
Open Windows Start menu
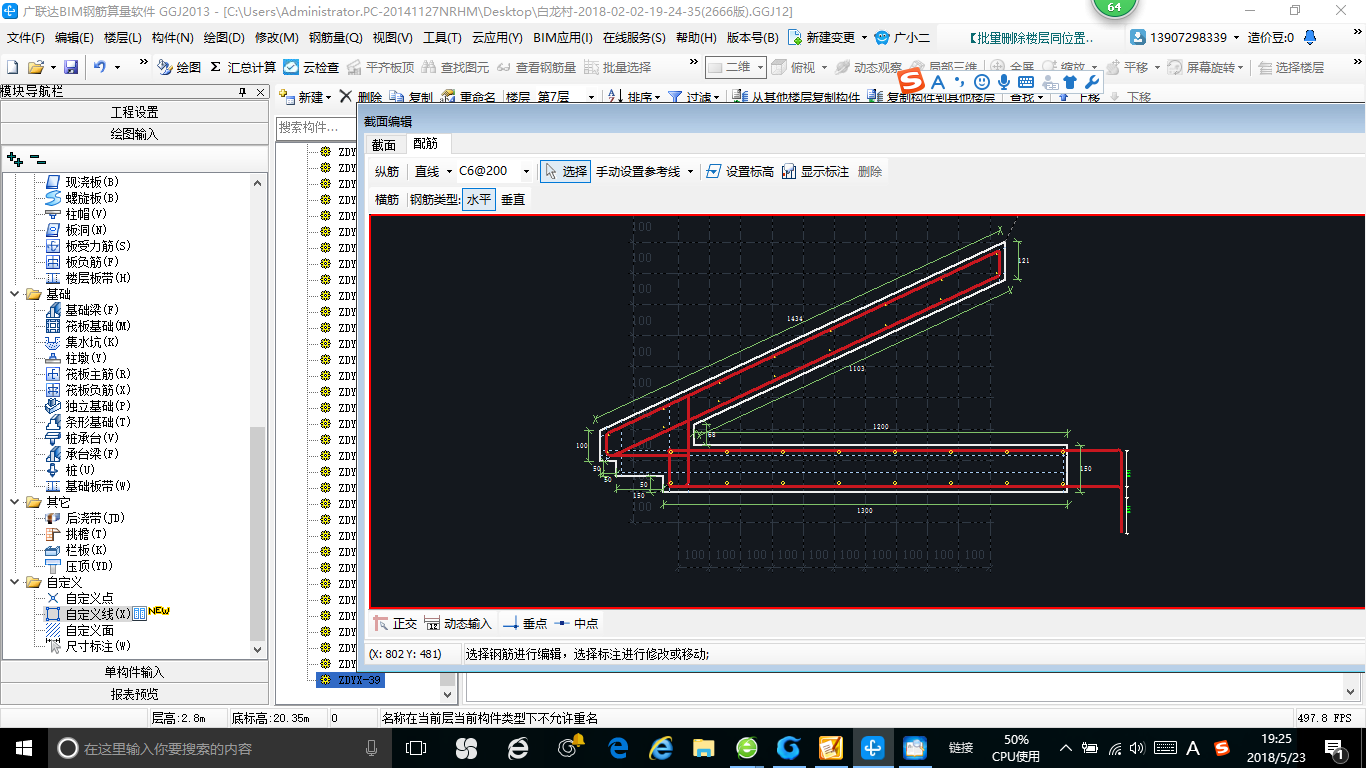[23, 747]
